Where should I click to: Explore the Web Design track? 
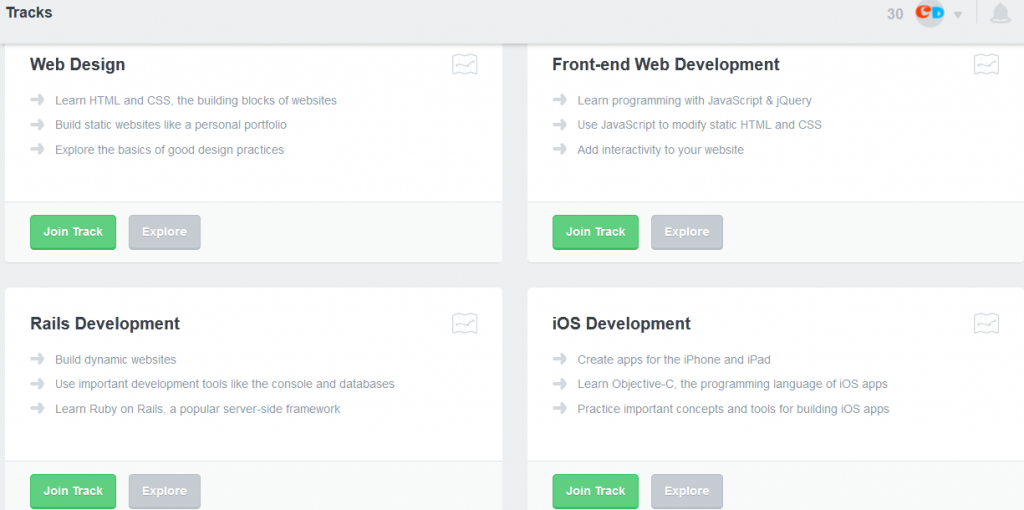pos(164,232)
